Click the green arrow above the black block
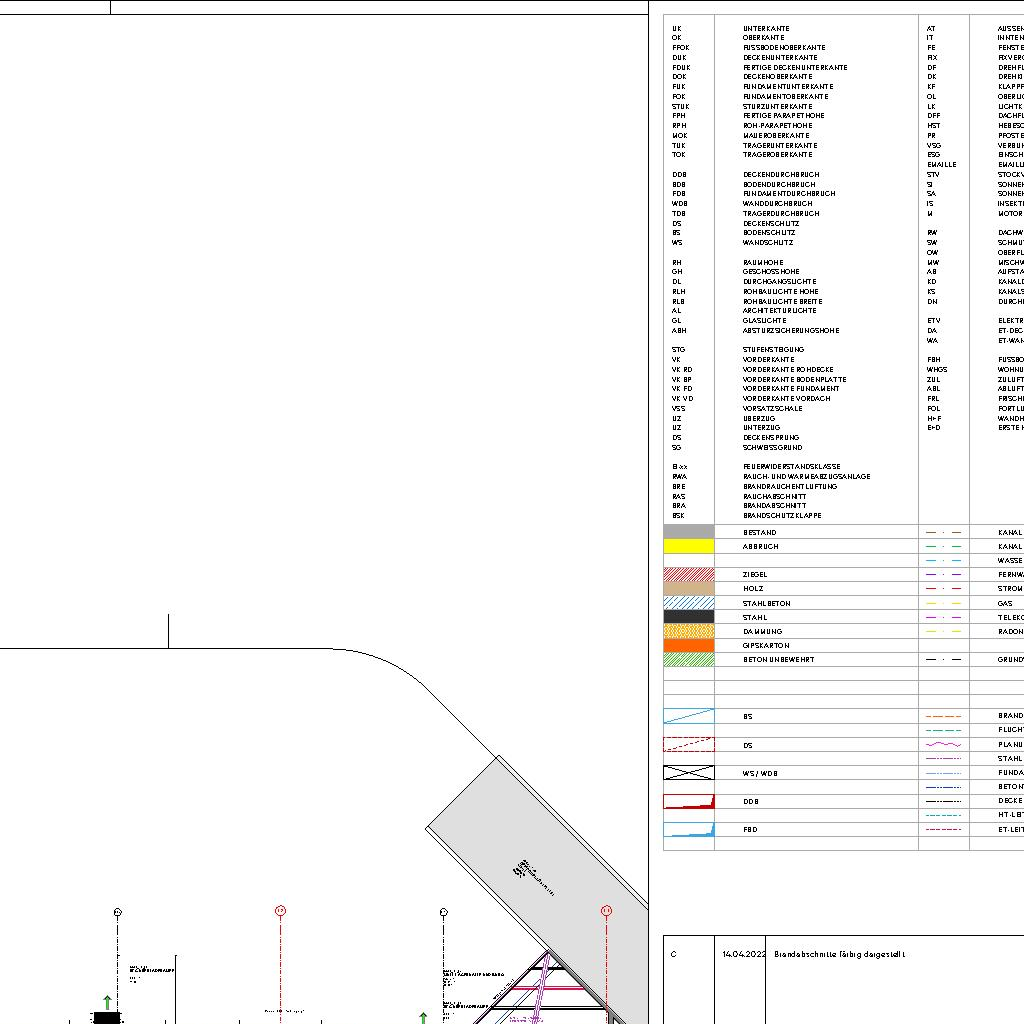The height and width of the screenshot is (1024, 1024). click(x=107, y=1001)
